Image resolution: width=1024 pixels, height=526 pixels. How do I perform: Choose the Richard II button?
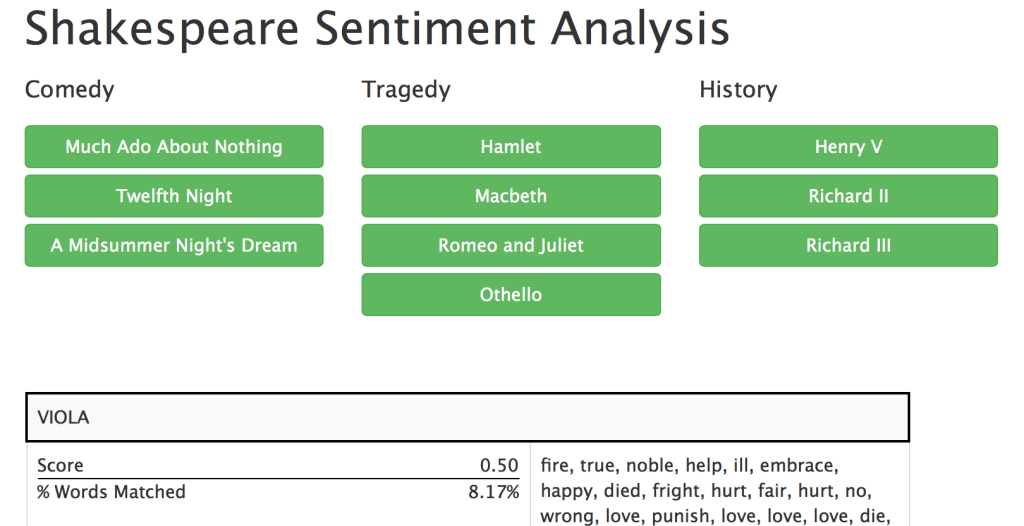[x=848, y=196]
